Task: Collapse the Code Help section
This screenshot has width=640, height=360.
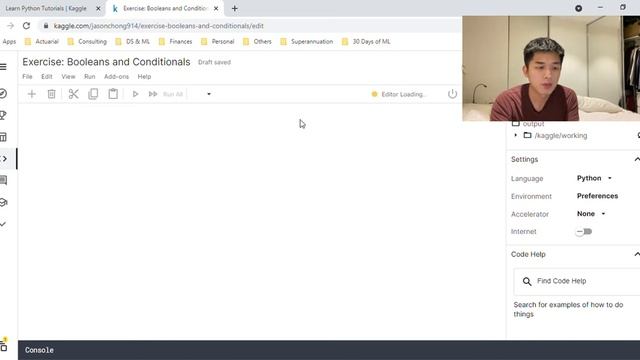Action: click(636, 254)
